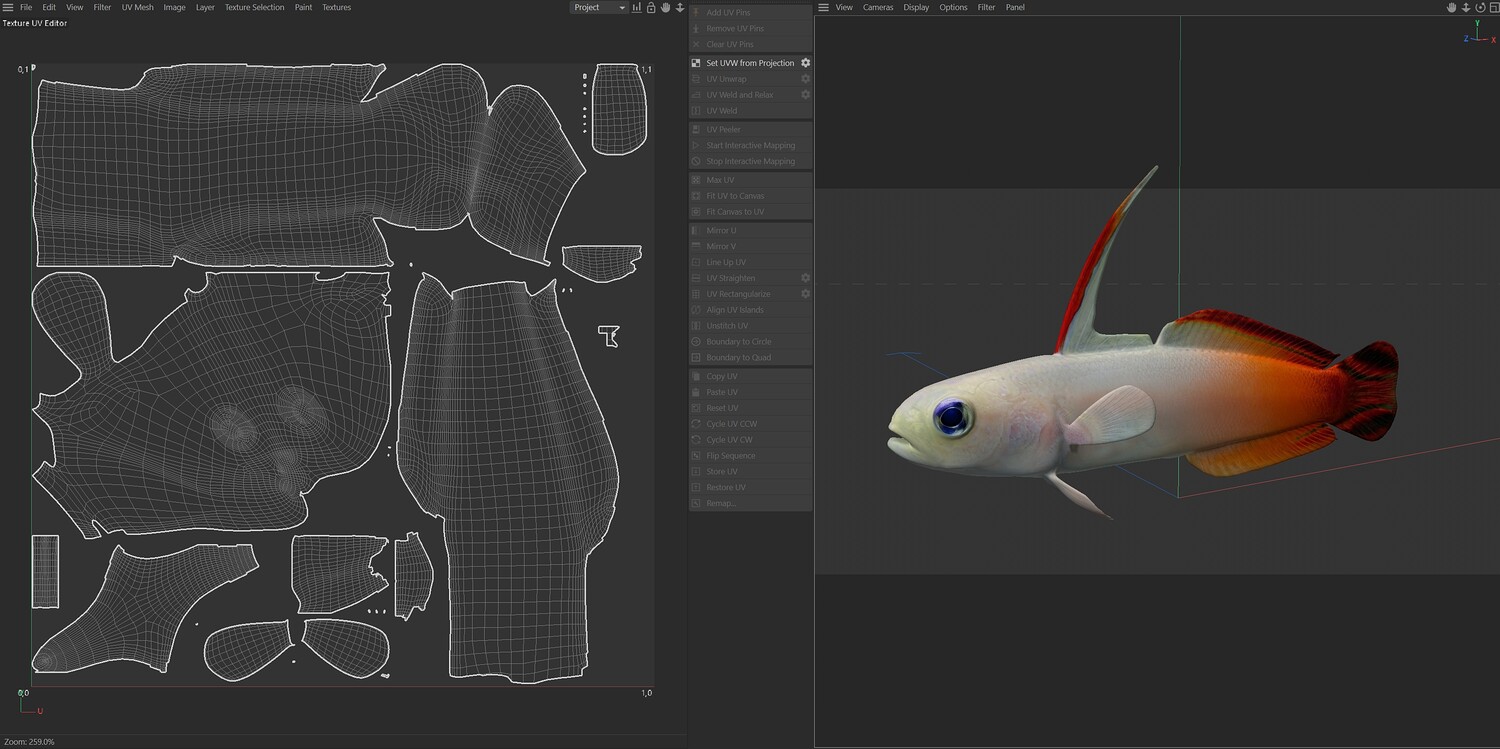Click Unstitch UV
The height and width of the screenshot is (749, 1500).
point(750,326)
